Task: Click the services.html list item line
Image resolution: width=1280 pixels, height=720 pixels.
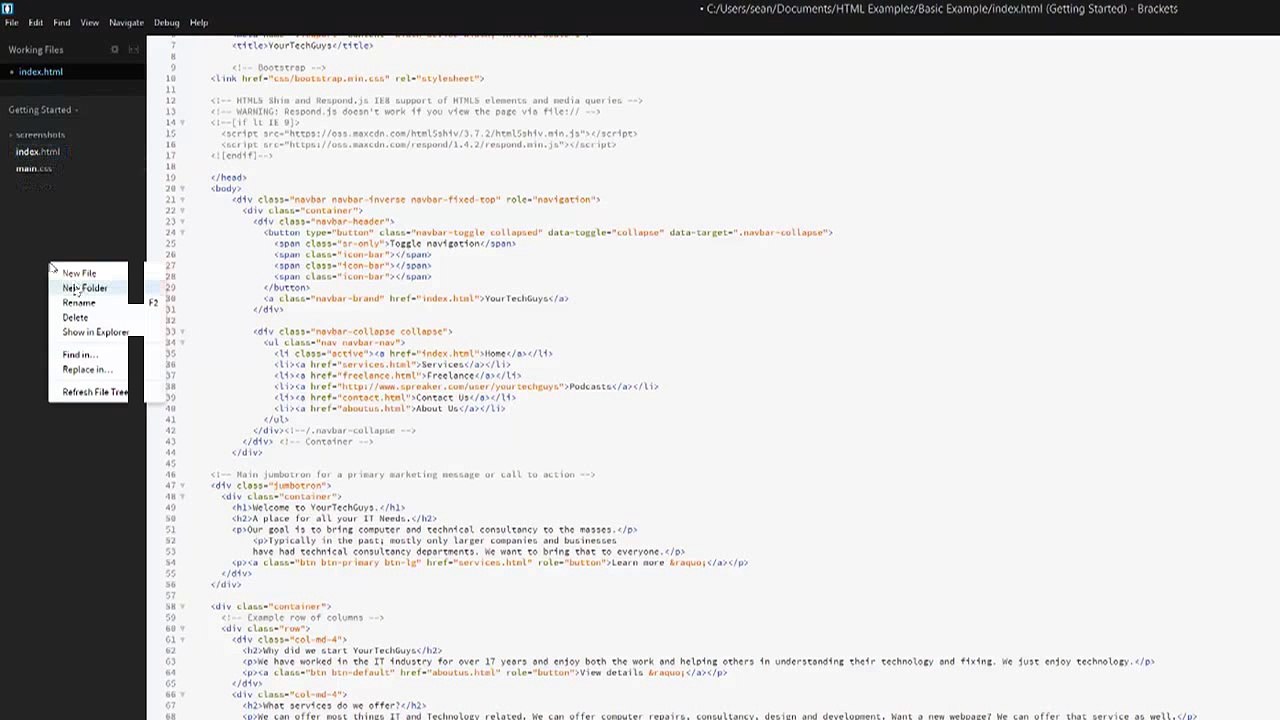Action: click(393, 364)
